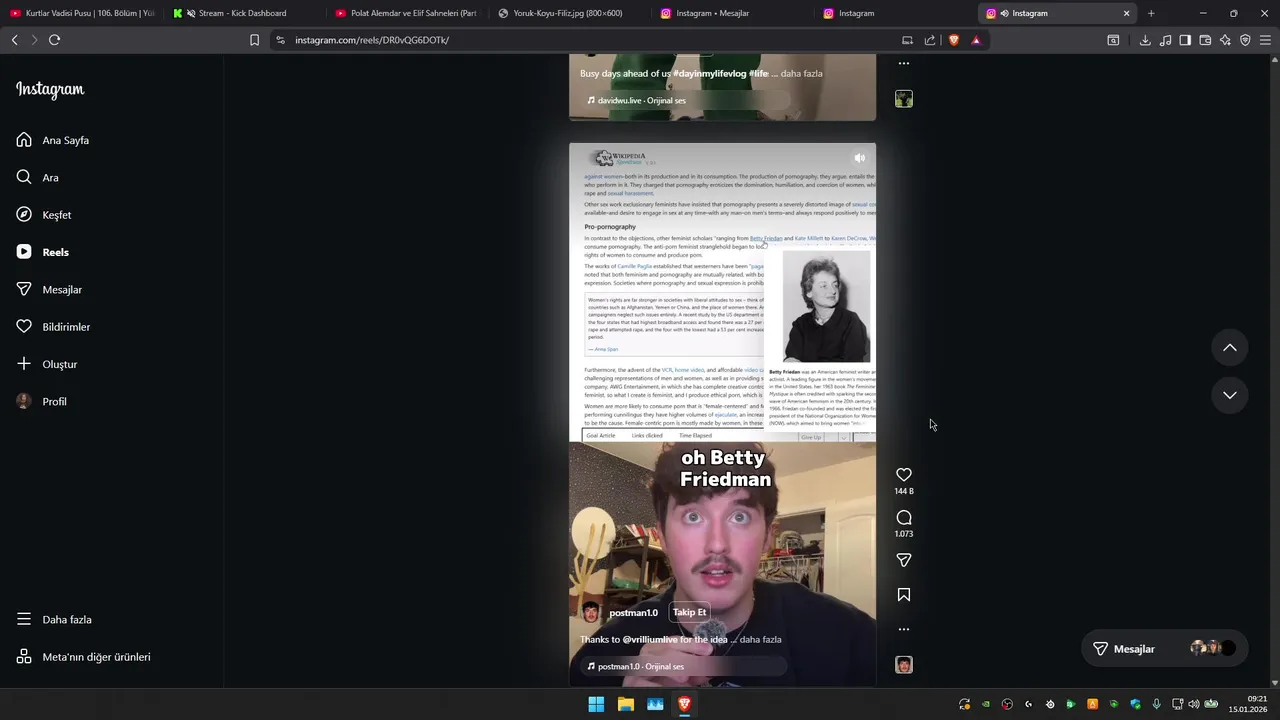
Task: Open floating Mesajlar panel
Action: pos(1165,649)
